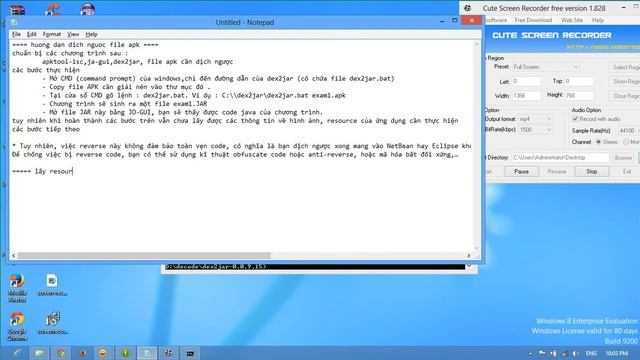Click the 'các bước thực hiện' line in Notepad
640x360 pixels.
pos(46,70)
